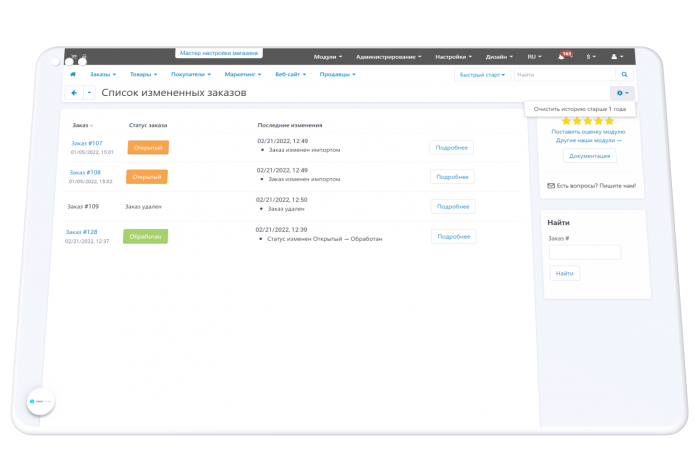700x466 pixels.
Task: Select the text Заказ удален status
Action: (x=143, y=207)
